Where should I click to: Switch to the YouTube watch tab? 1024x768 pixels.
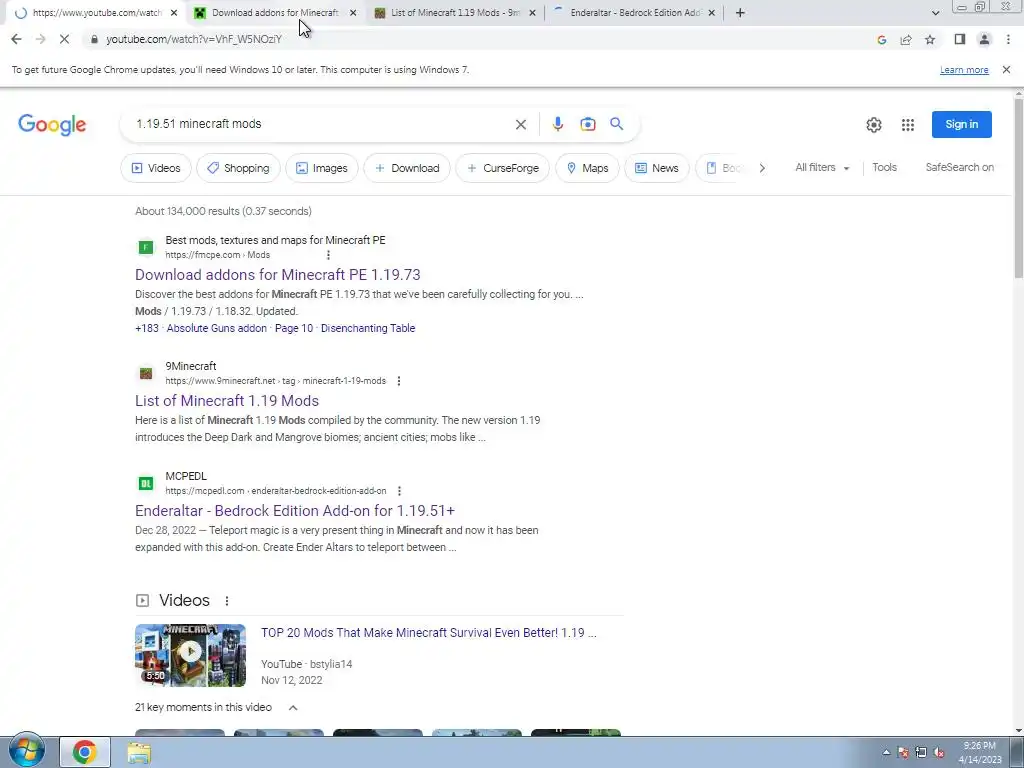97,13
